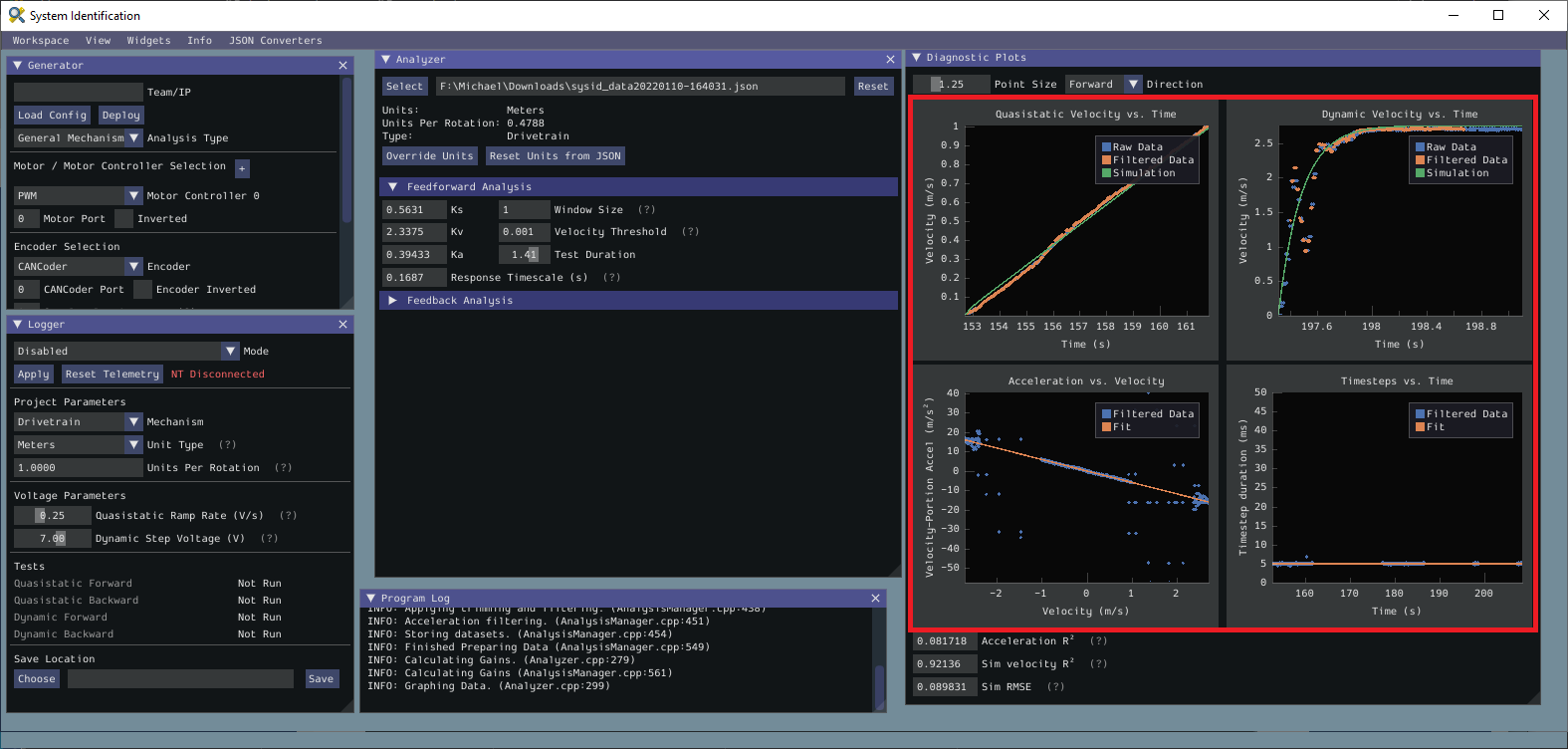Open the Drivetrain Mechanism dropdown

click(134, 422)
